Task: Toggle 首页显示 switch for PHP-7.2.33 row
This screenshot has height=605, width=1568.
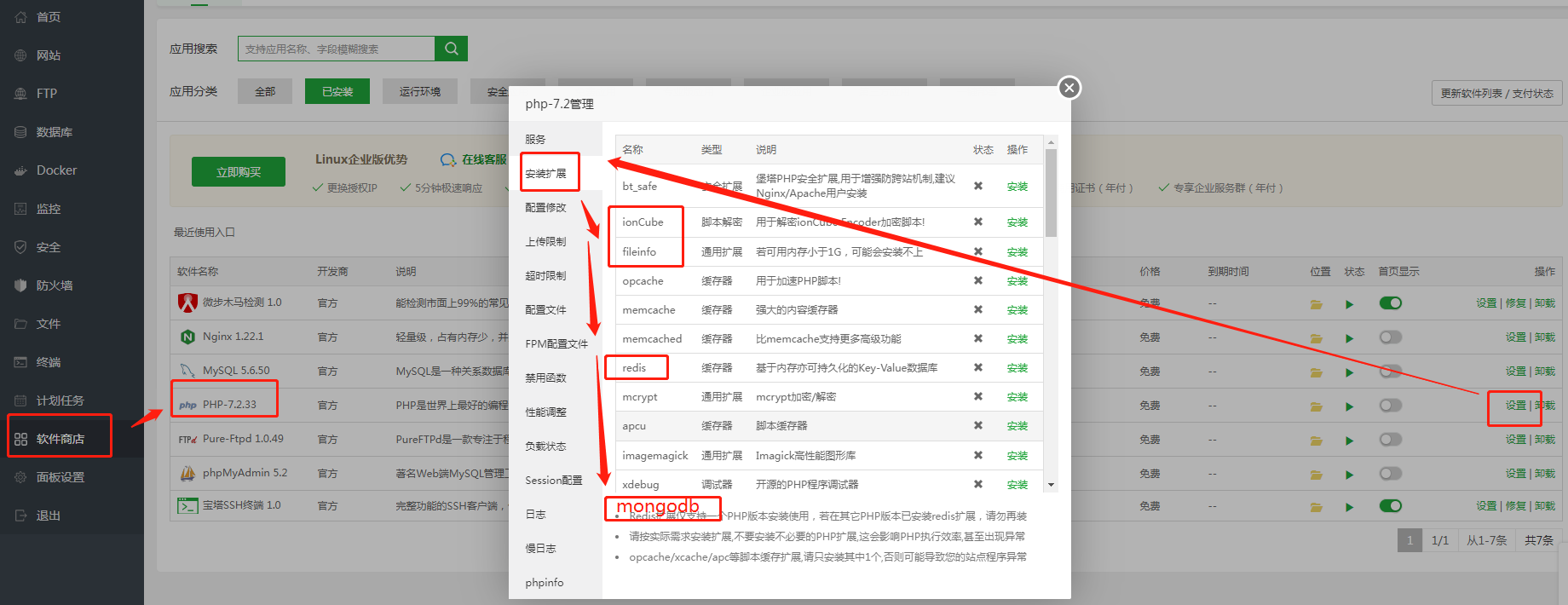Action: (1391, 406)
